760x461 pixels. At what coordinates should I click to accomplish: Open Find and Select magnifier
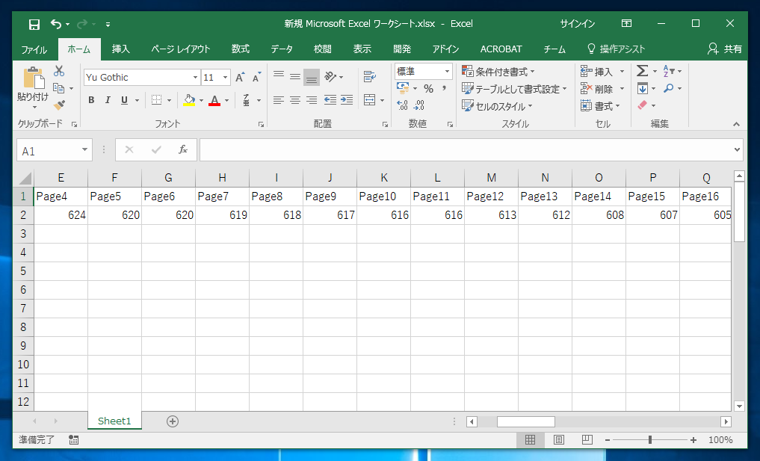pyautogui.click(x=669, y=88)
